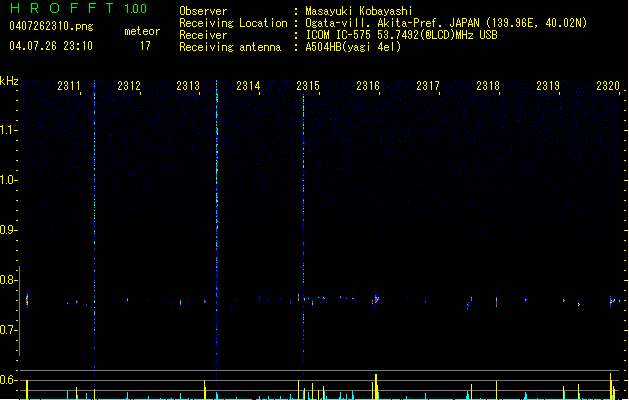Click the 0.9 frequency axis label
This screenshot has height=400, width=629.
(8, 230)
